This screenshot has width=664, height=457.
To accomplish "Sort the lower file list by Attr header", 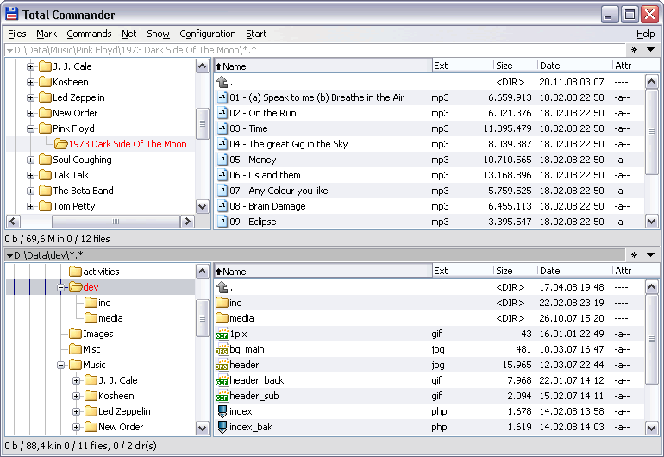I will pyautogui.click(x=636, y=271).
